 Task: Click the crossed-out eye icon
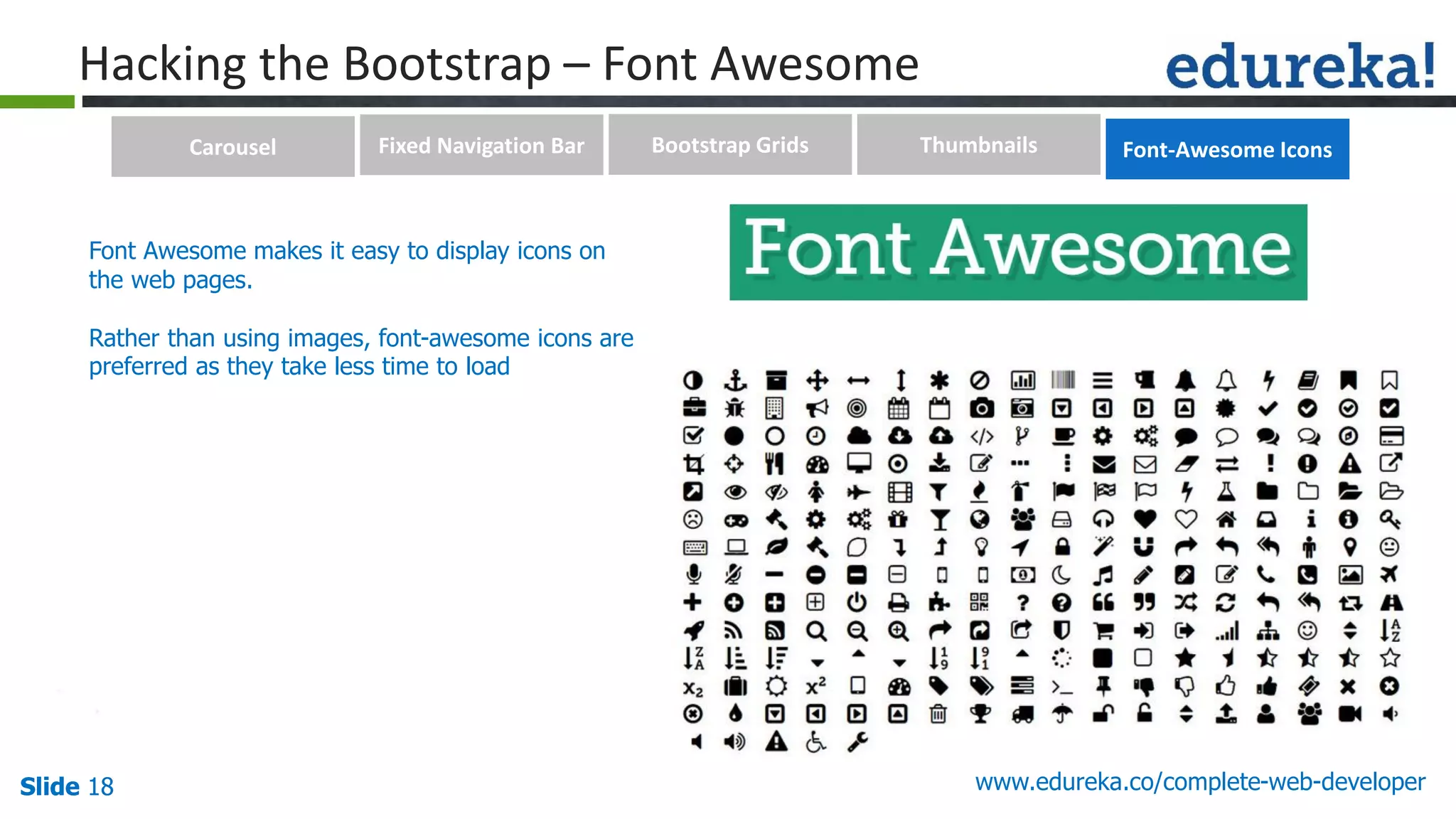click(x=776, y=491)
